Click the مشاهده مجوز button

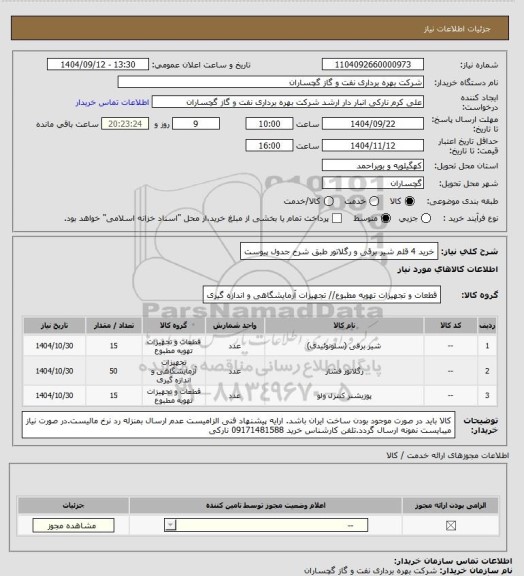pyautogui.click(x=73, y=525)
